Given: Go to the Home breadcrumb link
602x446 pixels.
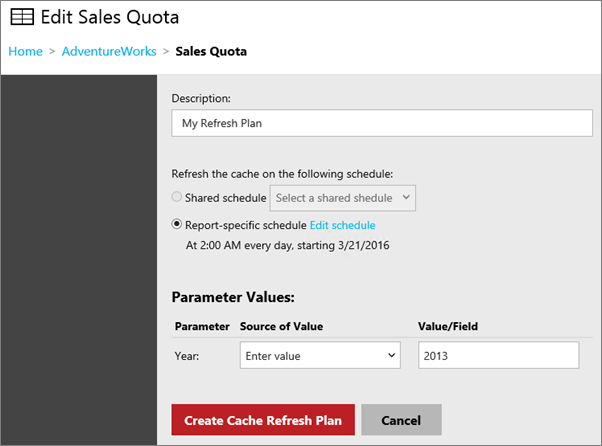Looking at the screenshot, I should pos(25,51).
